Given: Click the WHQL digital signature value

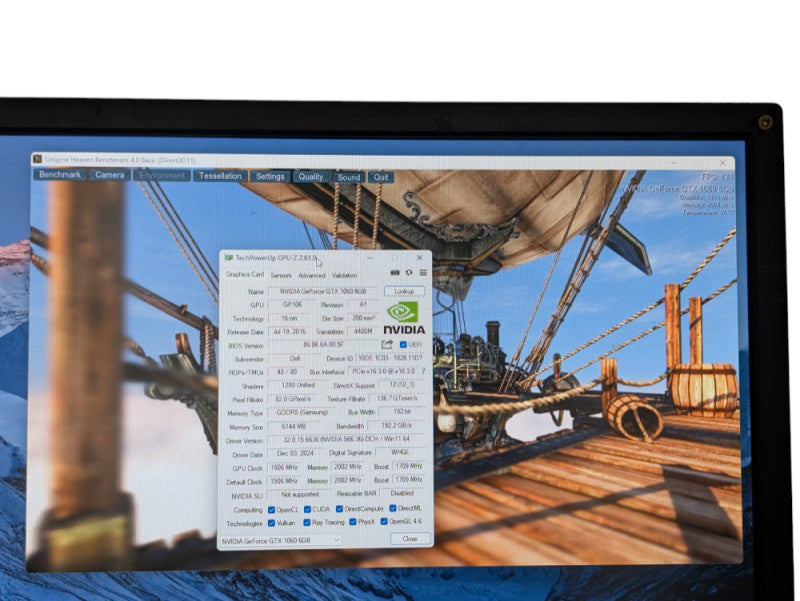Looking at the screenshot, I should 400,452.
